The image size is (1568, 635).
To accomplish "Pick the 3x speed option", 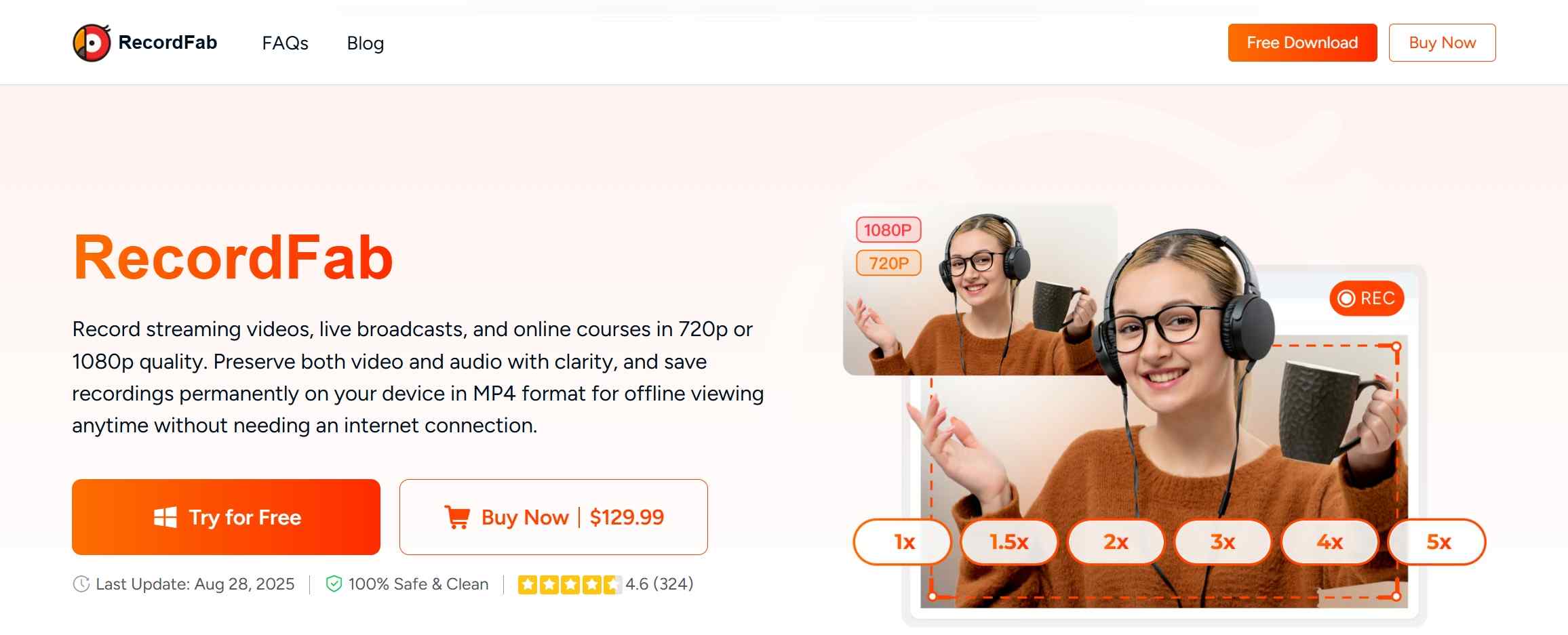I will click(1223, 541).
